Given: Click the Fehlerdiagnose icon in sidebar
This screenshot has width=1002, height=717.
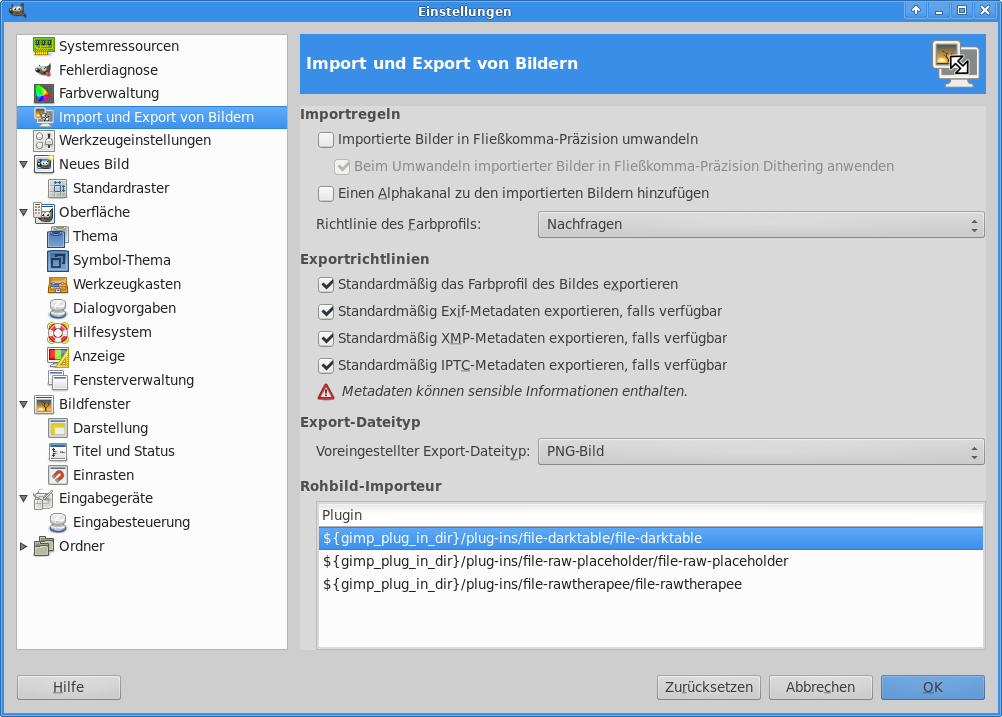Looking at the screenshot, I should (x=43, y=70).
